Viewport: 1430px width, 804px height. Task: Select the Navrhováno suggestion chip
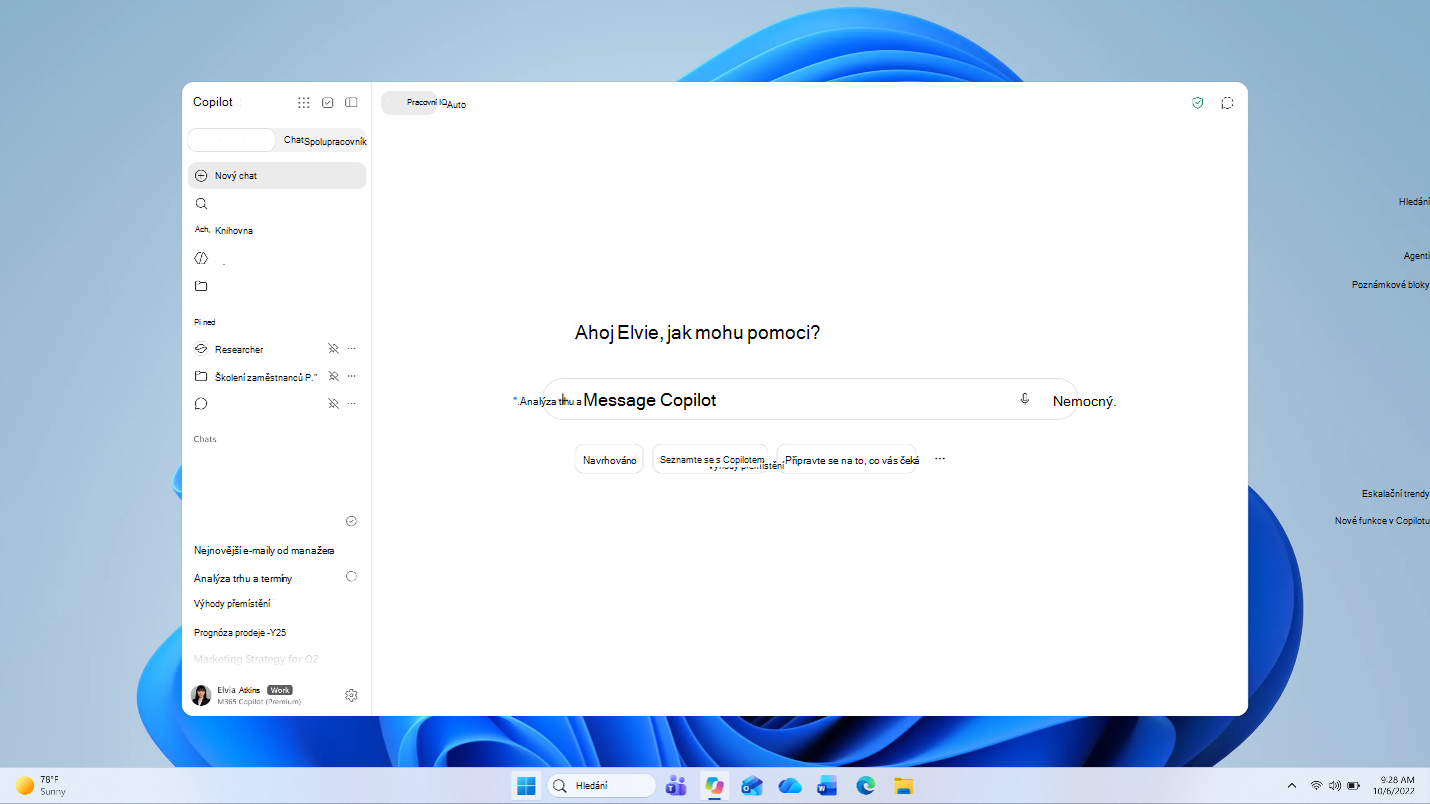[x=609, y=460]
